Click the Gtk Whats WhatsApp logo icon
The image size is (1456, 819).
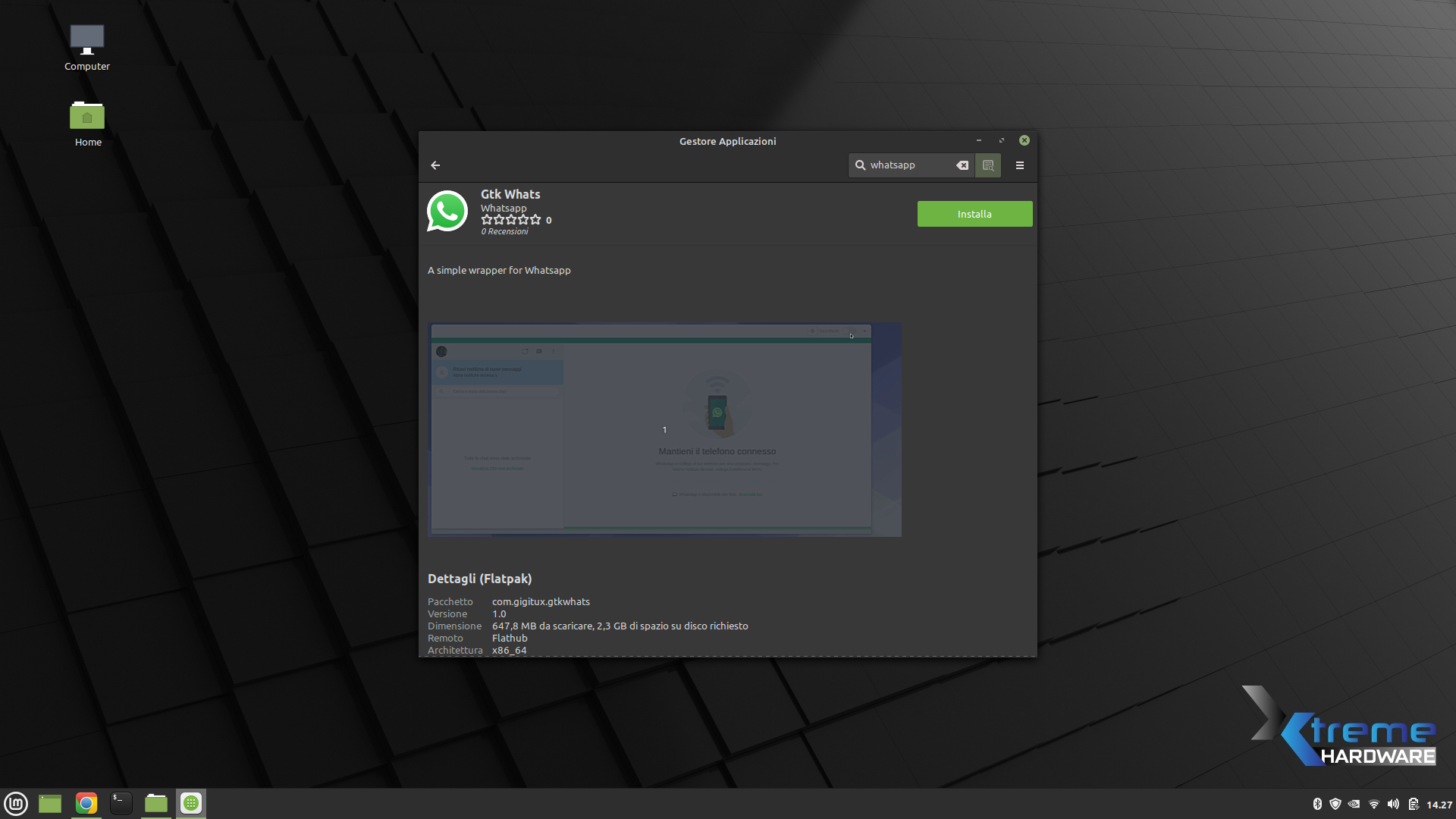click(447, 212)
